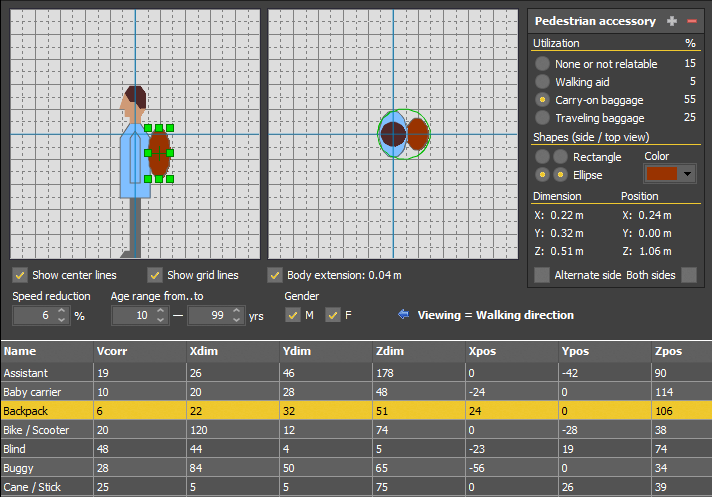
Task: Add a new pedestrian accessory with plus icon
Action: [x=672, y=21]
